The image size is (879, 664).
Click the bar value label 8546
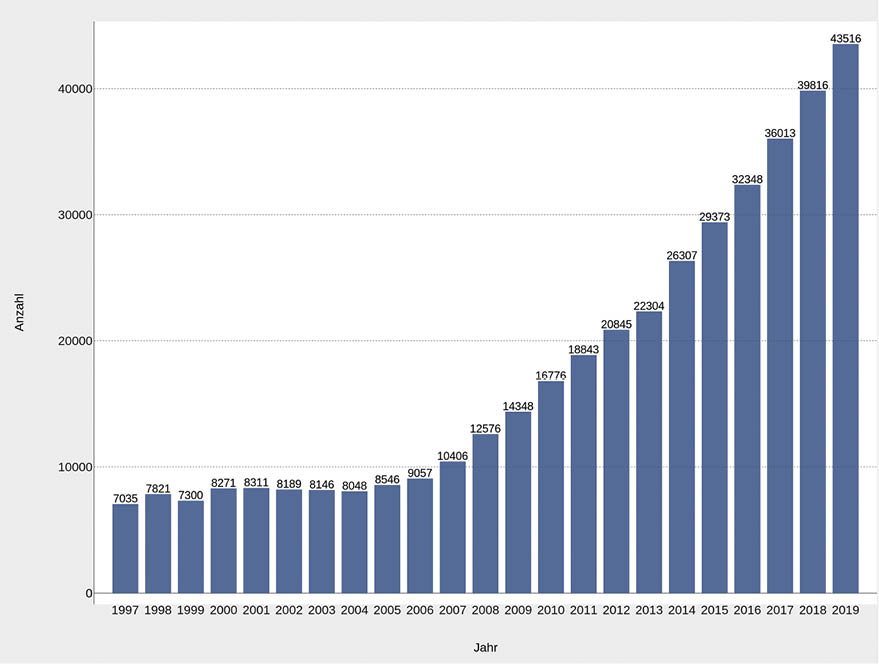pyautogui.click(x=387, y=479)
